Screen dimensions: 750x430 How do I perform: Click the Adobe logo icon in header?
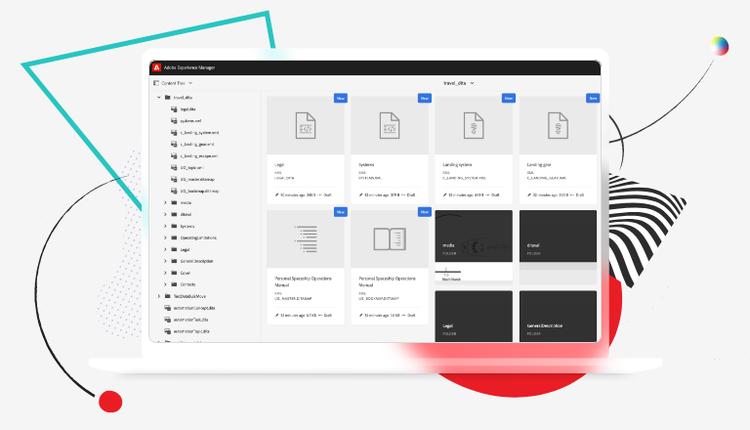point(157,68)
